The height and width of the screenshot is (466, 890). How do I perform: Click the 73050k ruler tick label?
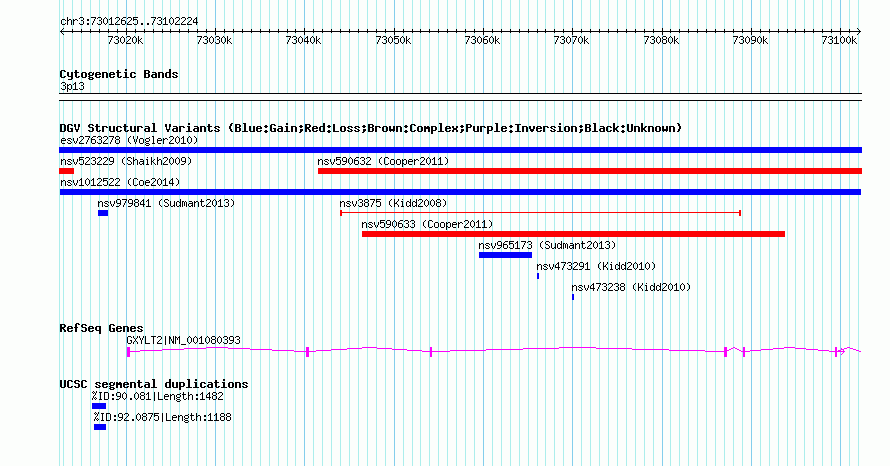coord(393,40)
